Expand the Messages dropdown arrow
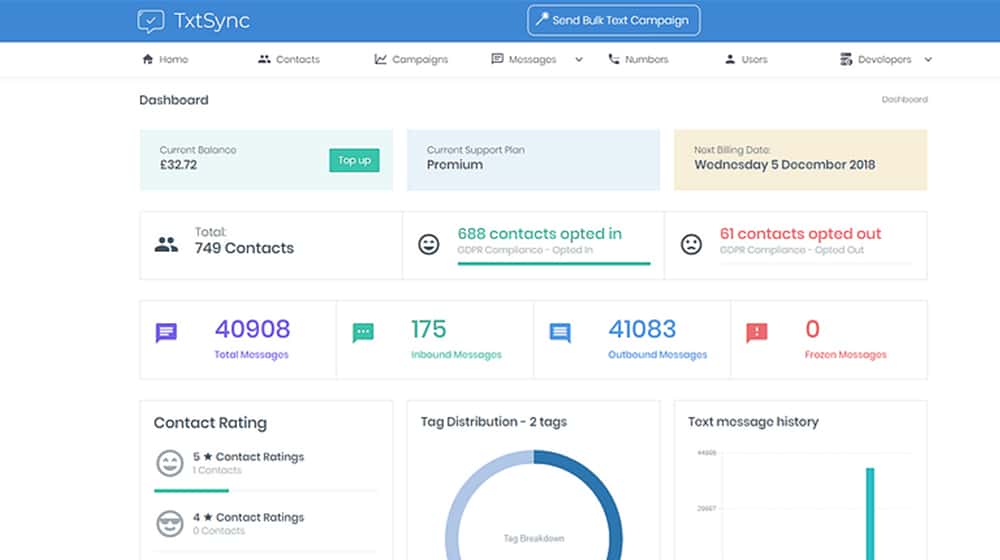 579,59
